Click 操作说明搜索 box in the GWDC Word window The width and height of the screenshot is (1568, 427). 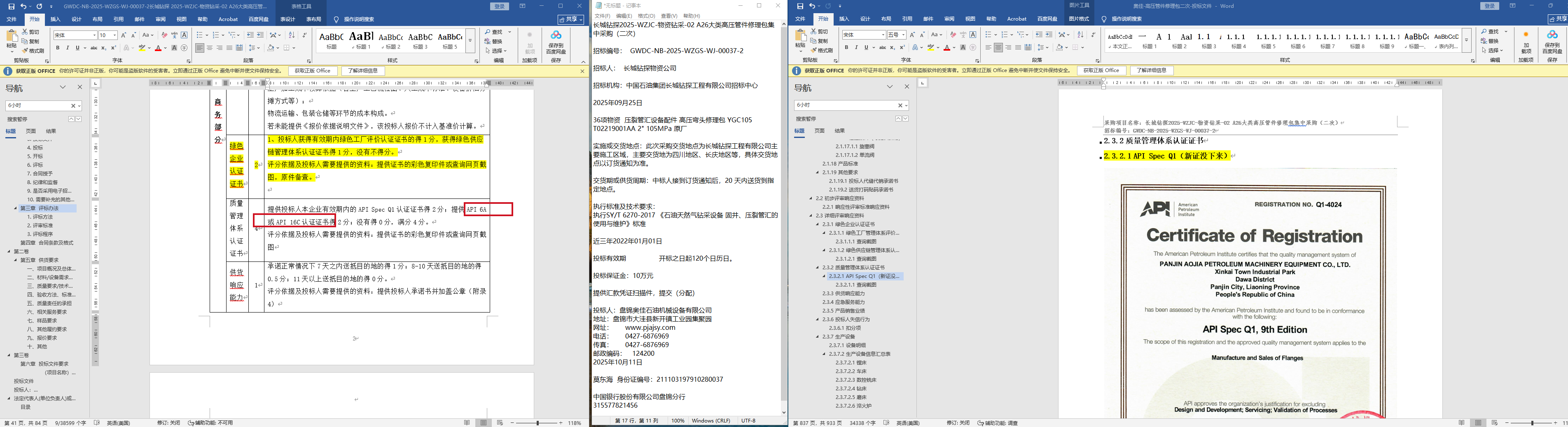[x=359, y=19]
